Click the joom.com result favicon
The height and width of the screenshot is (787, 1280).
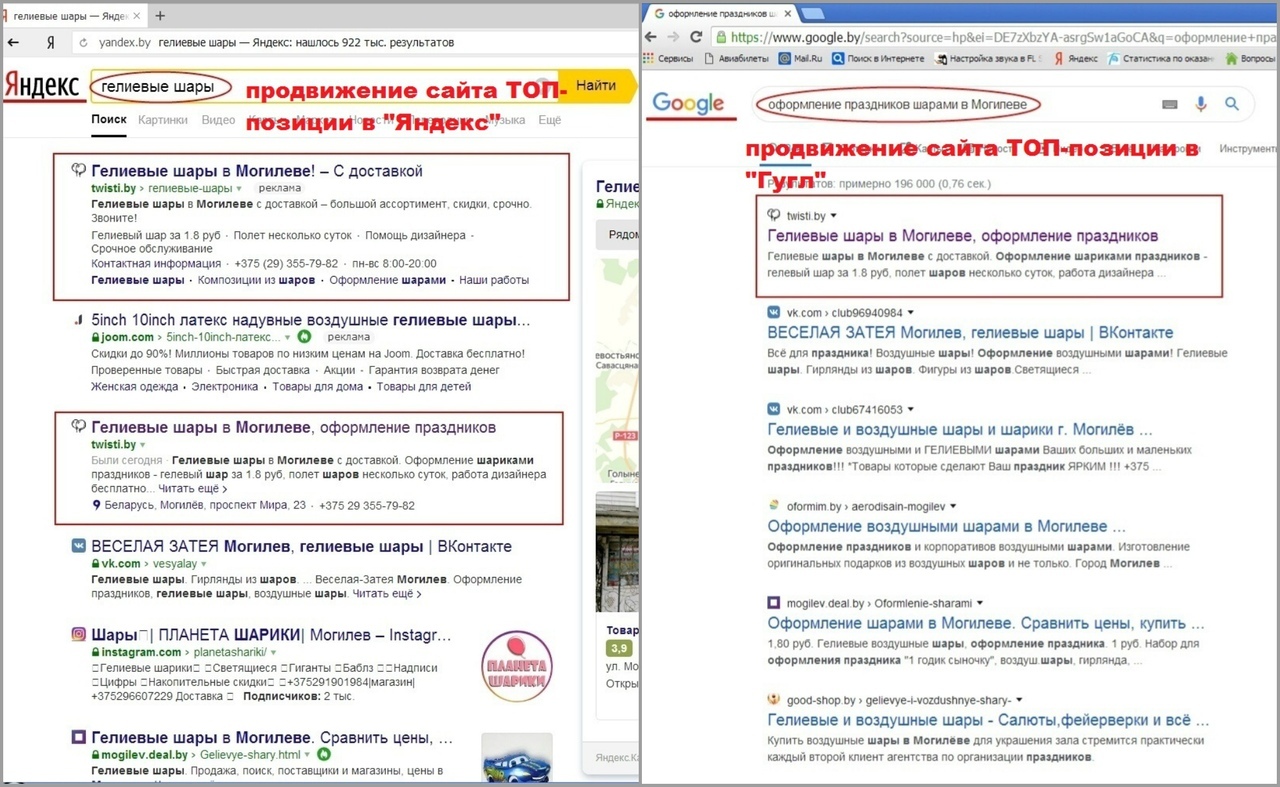(x=78, y=321)
